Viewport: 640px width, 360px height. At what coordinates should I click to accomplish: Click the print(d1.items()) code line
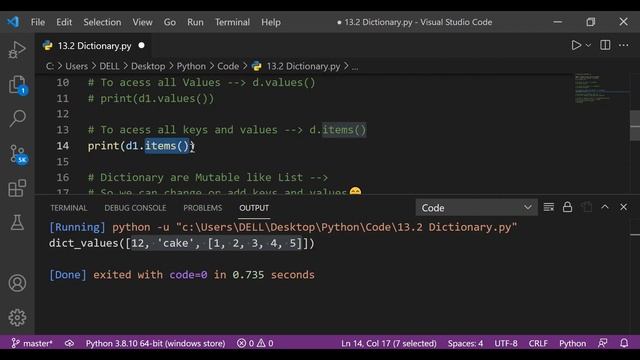point(141,146)
